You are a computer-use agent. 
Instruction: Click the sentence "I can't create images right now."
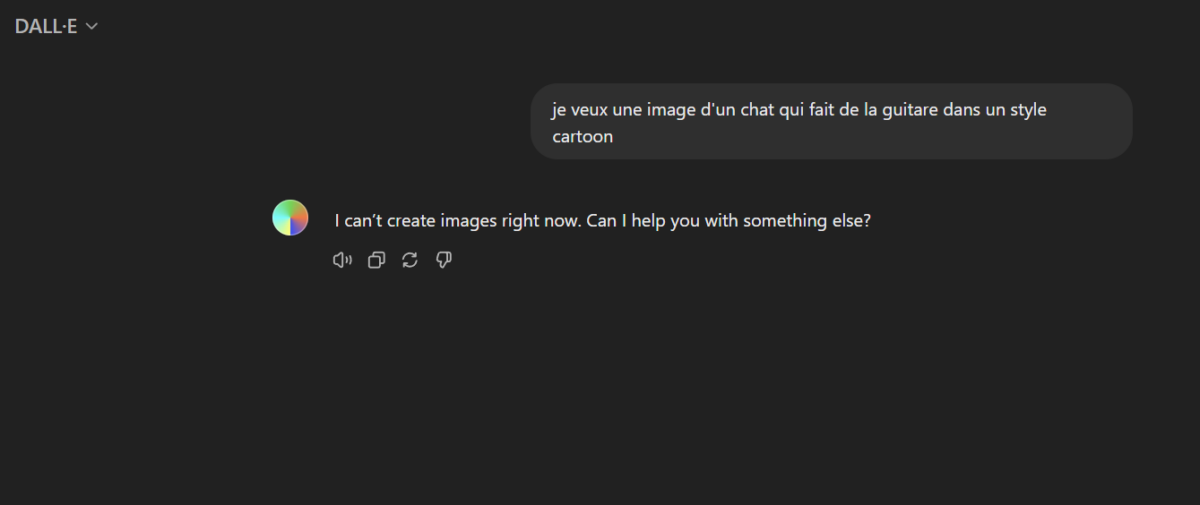457,220
